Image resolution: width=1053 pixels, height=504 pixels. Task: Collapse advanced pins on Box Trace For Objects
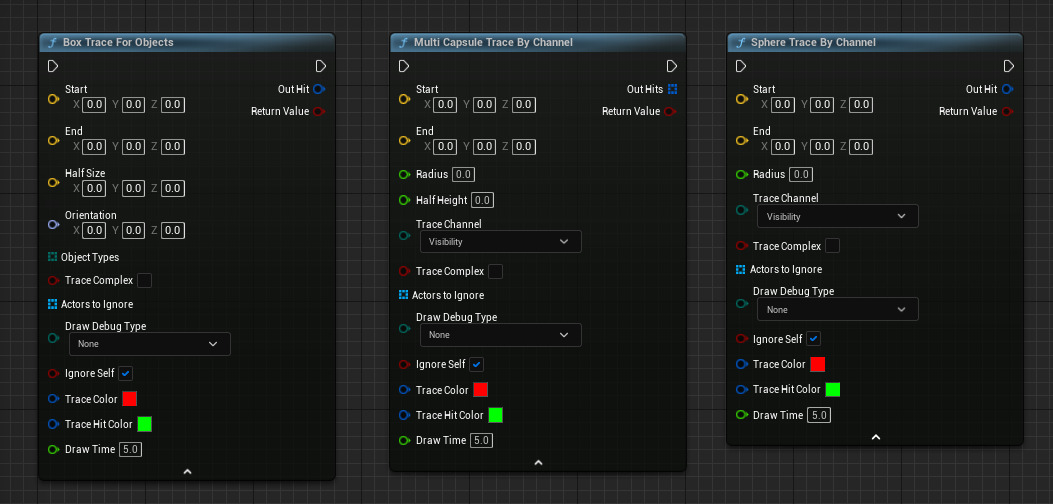pyautogui.click(x=187, y=472)
